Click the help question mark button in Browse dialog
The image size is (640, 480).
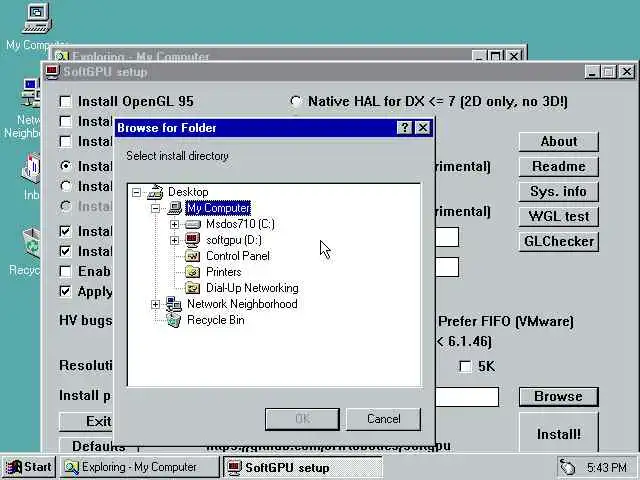click(404, 128)
